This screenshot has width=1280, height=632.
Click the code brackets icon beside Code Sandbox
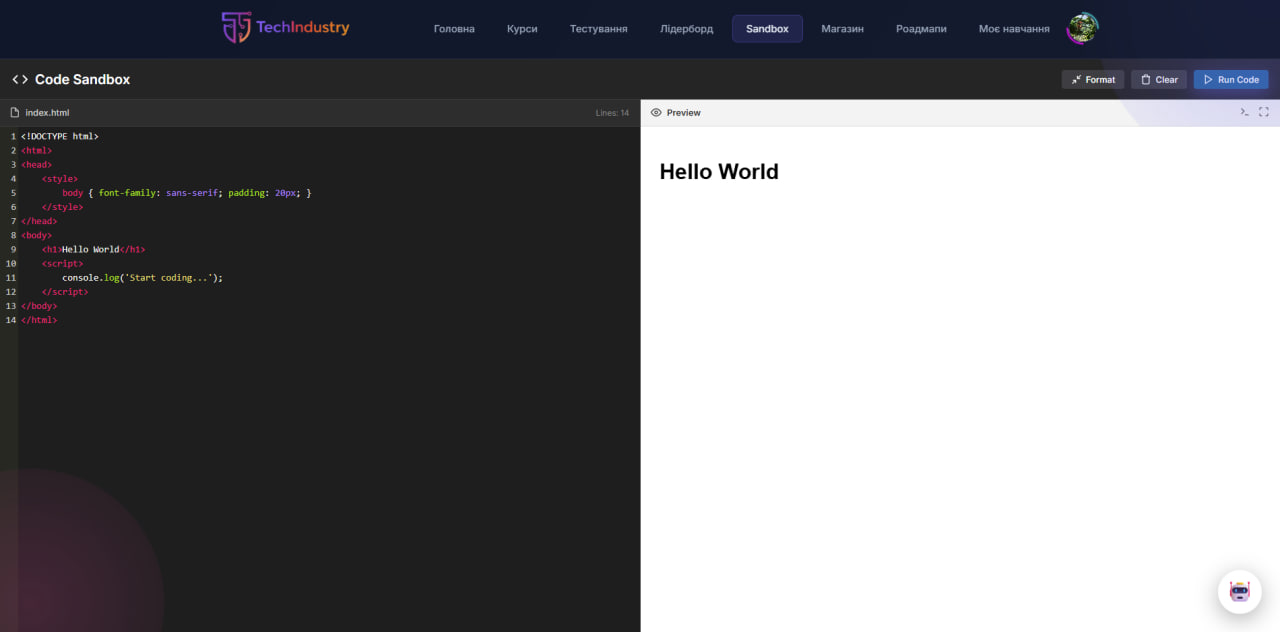coord(20,80)
